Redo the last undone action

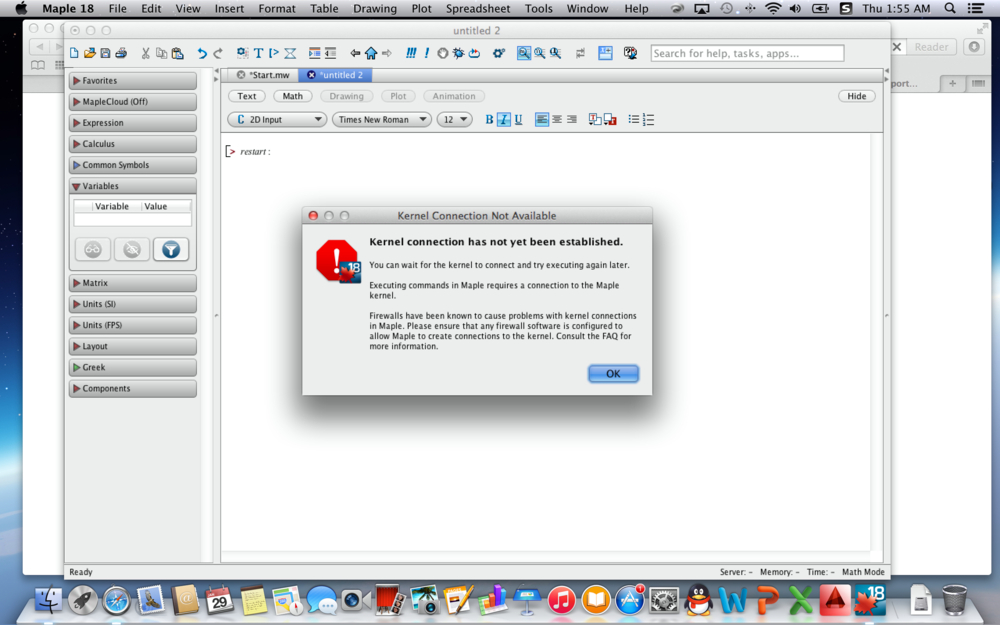[218, 54]
